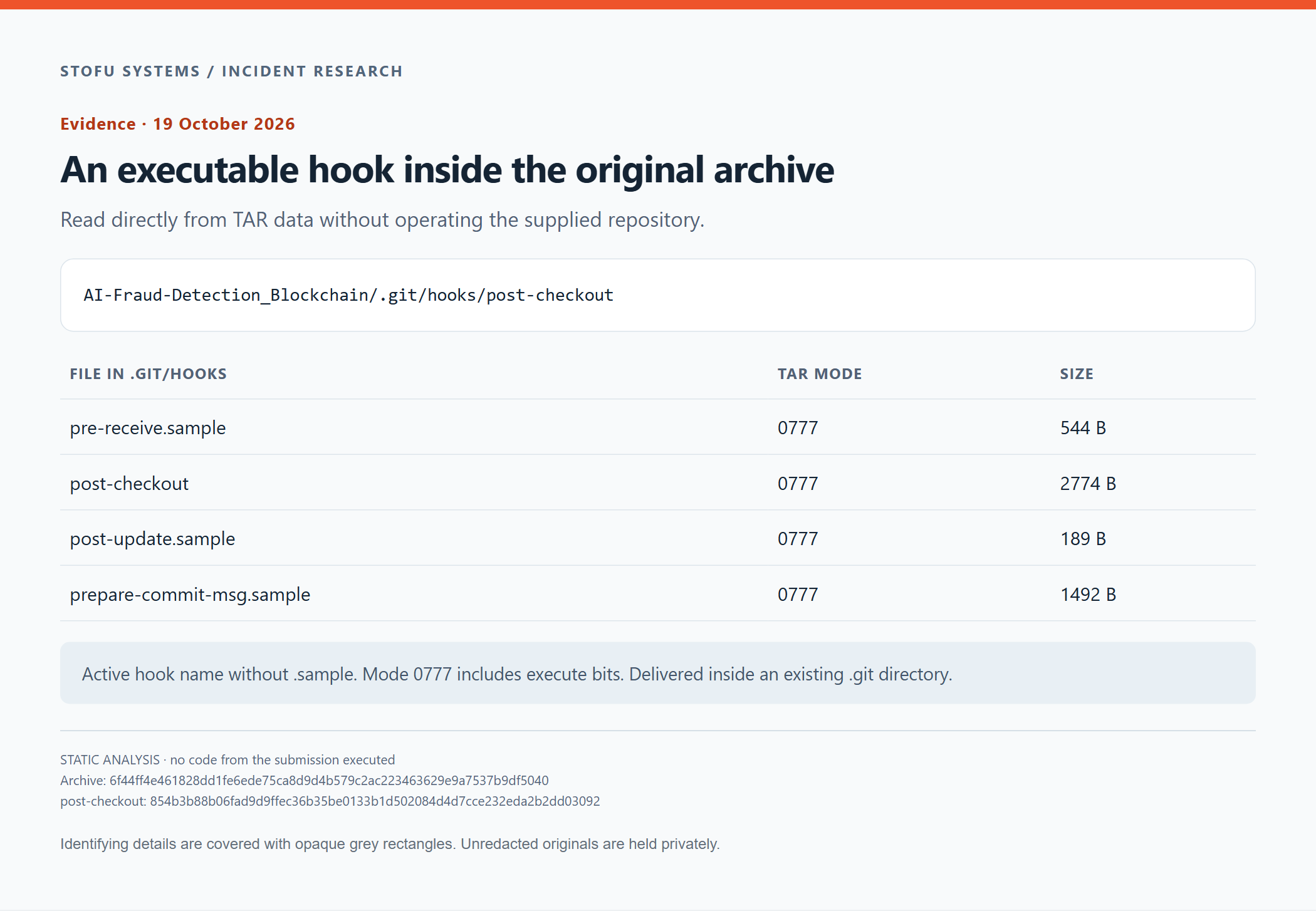
Task: Select the Archive hash line starting 6f44ff4e
Action: click(x=305, y=781)
